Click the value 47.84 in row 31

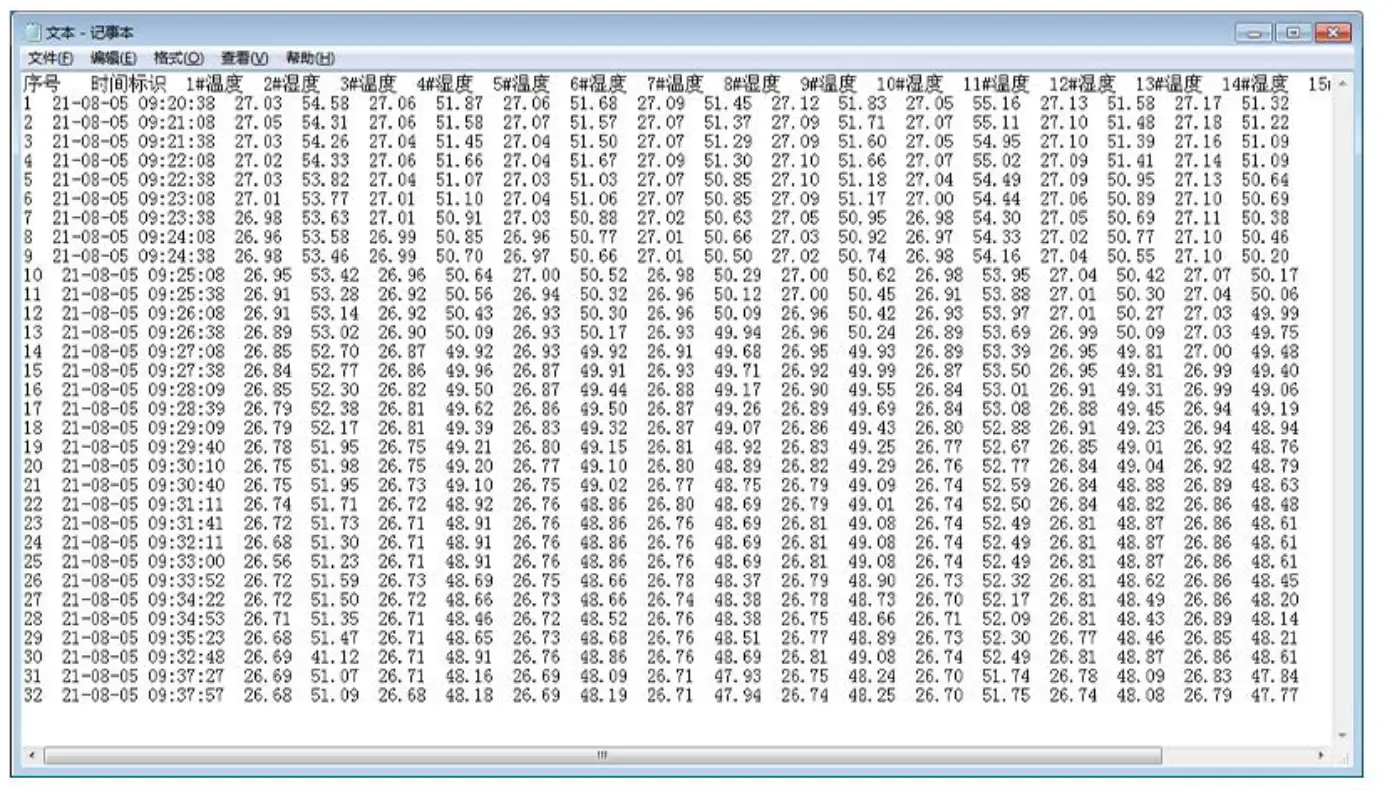[1274, 676]
